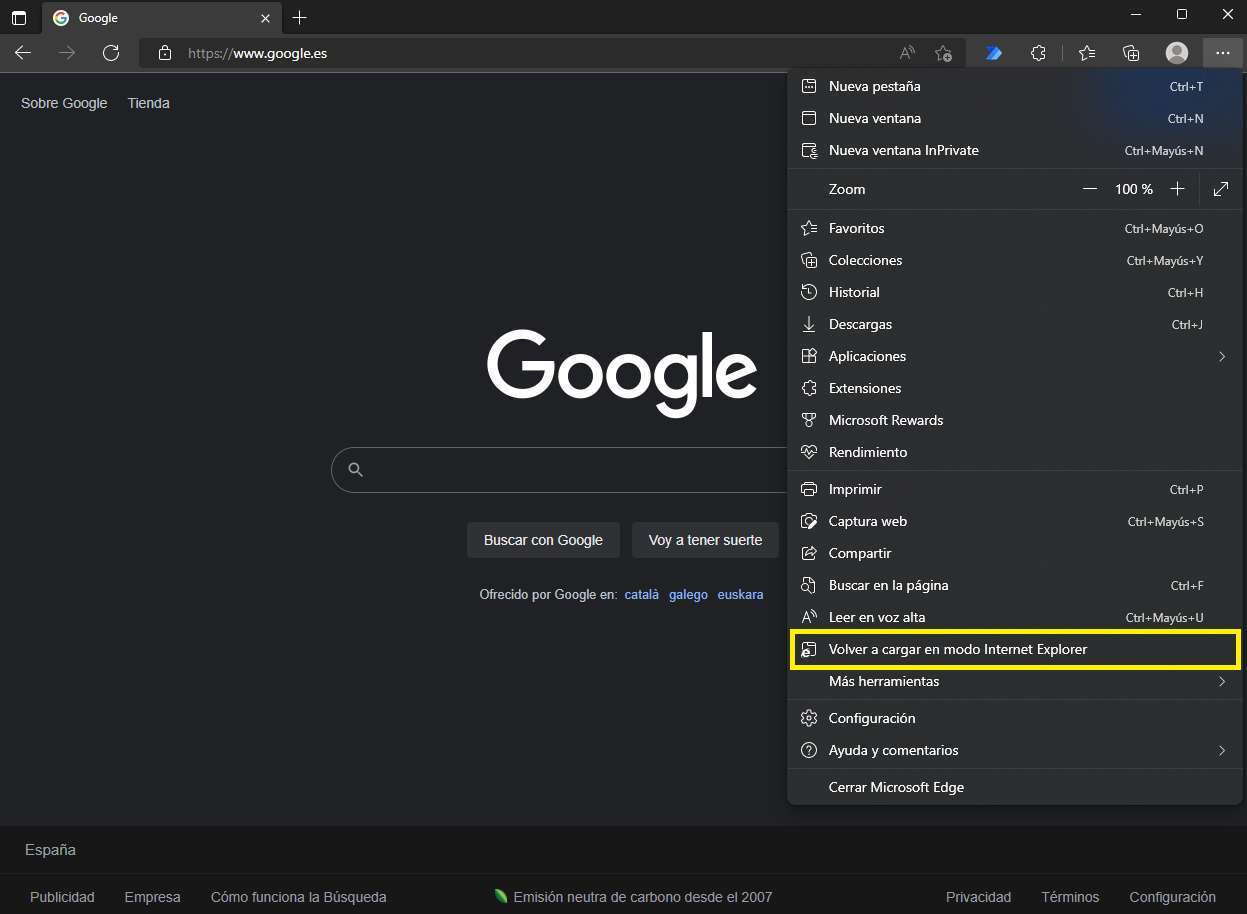Click the Privacidad footer link
The height and width of the screenshot is (914, 1247).
979,897
